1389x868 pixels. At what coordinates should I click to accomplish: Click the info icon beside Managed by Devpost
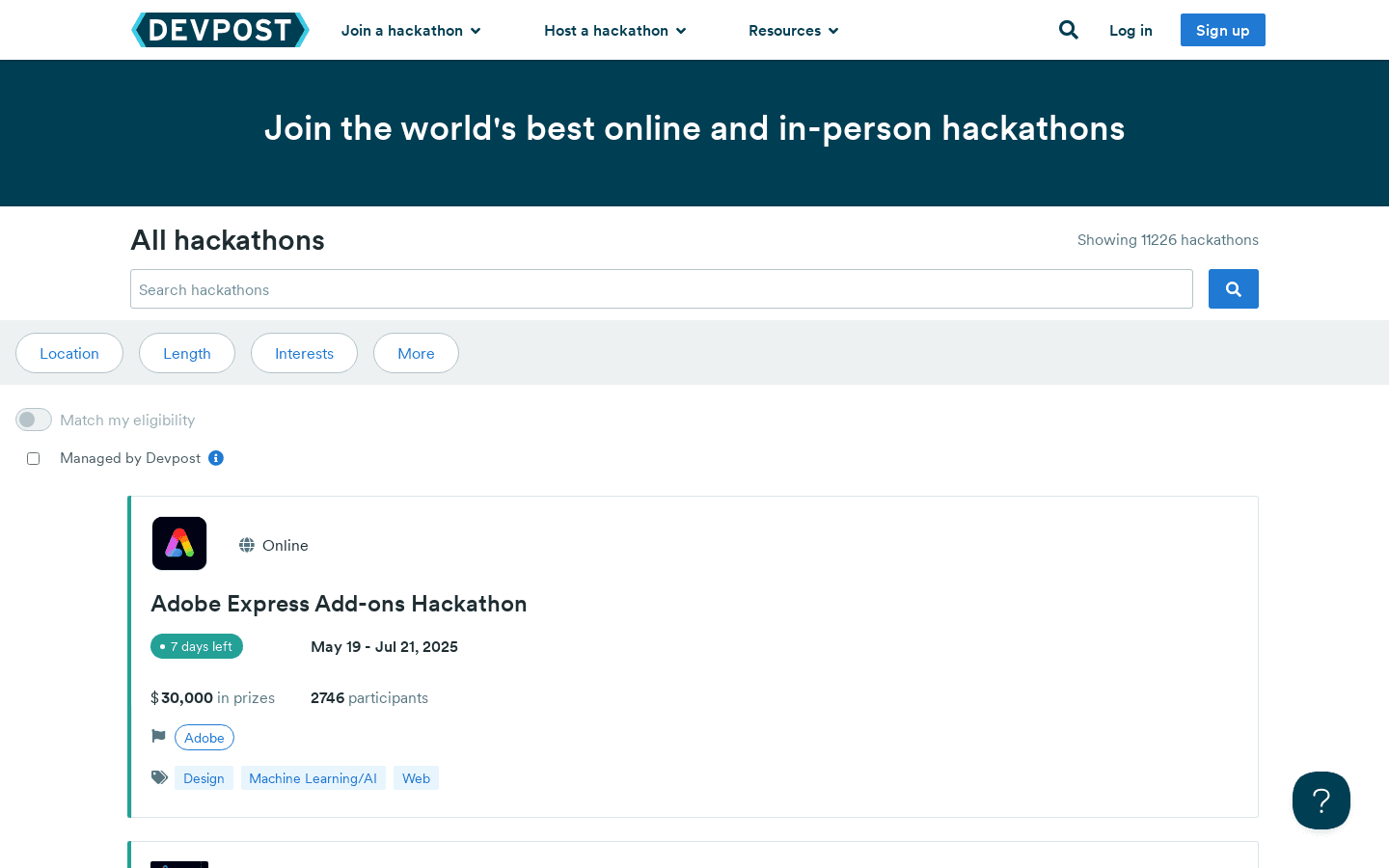216,458
